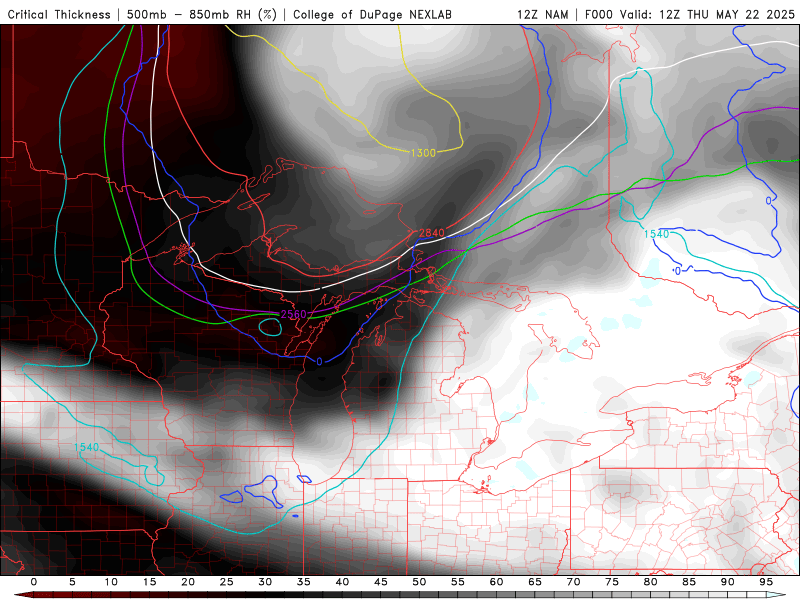The width and height of the screenshot is (800, 600).
Task: Select the color scale tick label 80
Action: [x=650, y=582]
